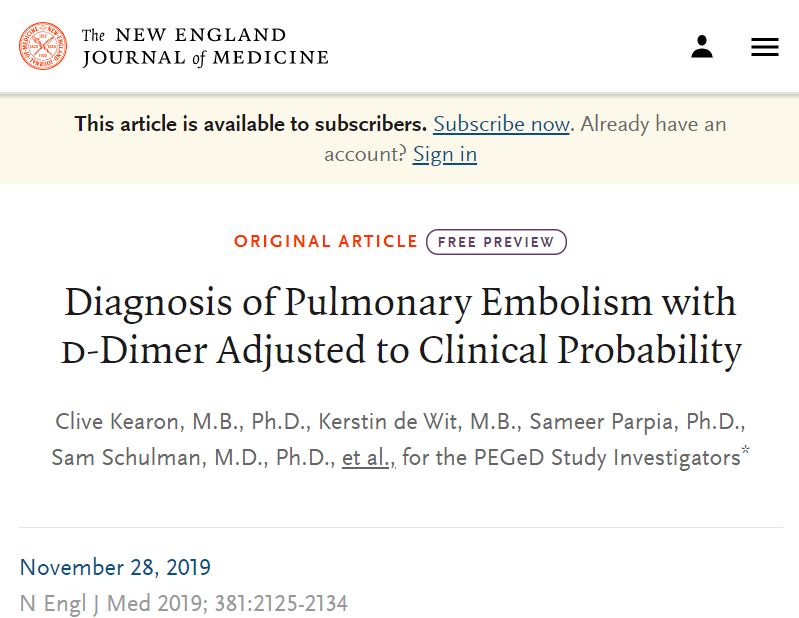Click the NEJM red seal logo
This screenshot has width=799, height=618.
[43, 46]
